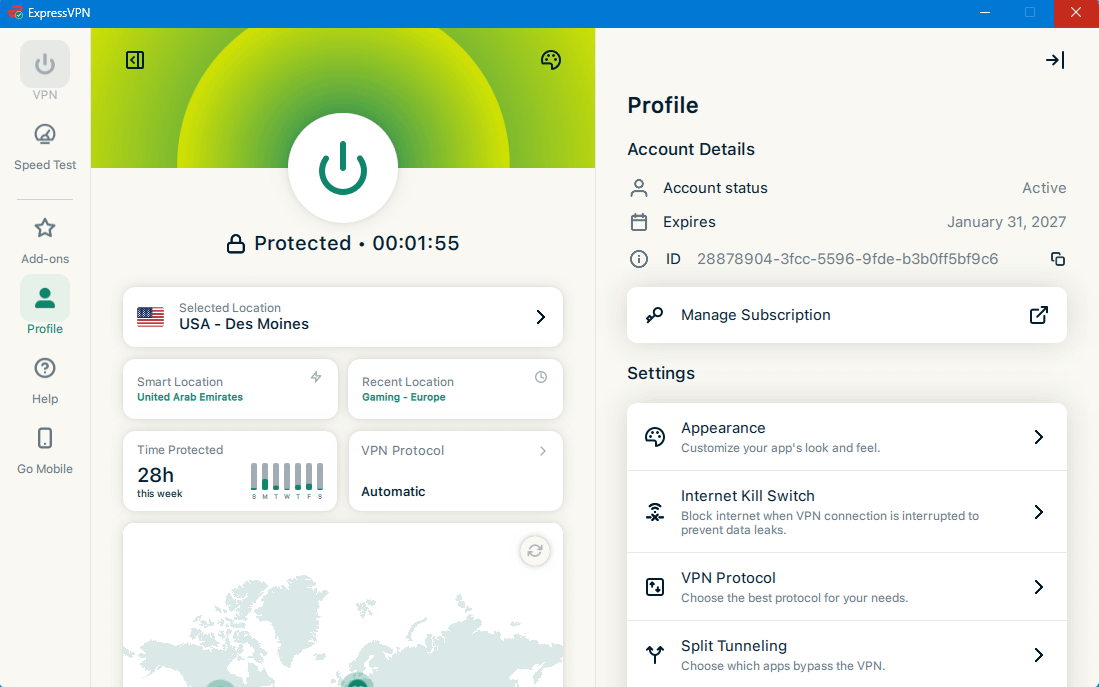This screenshot has width=1099, height=687.
Task: Open the Time Protected 28h card
Action: (230, 471)
